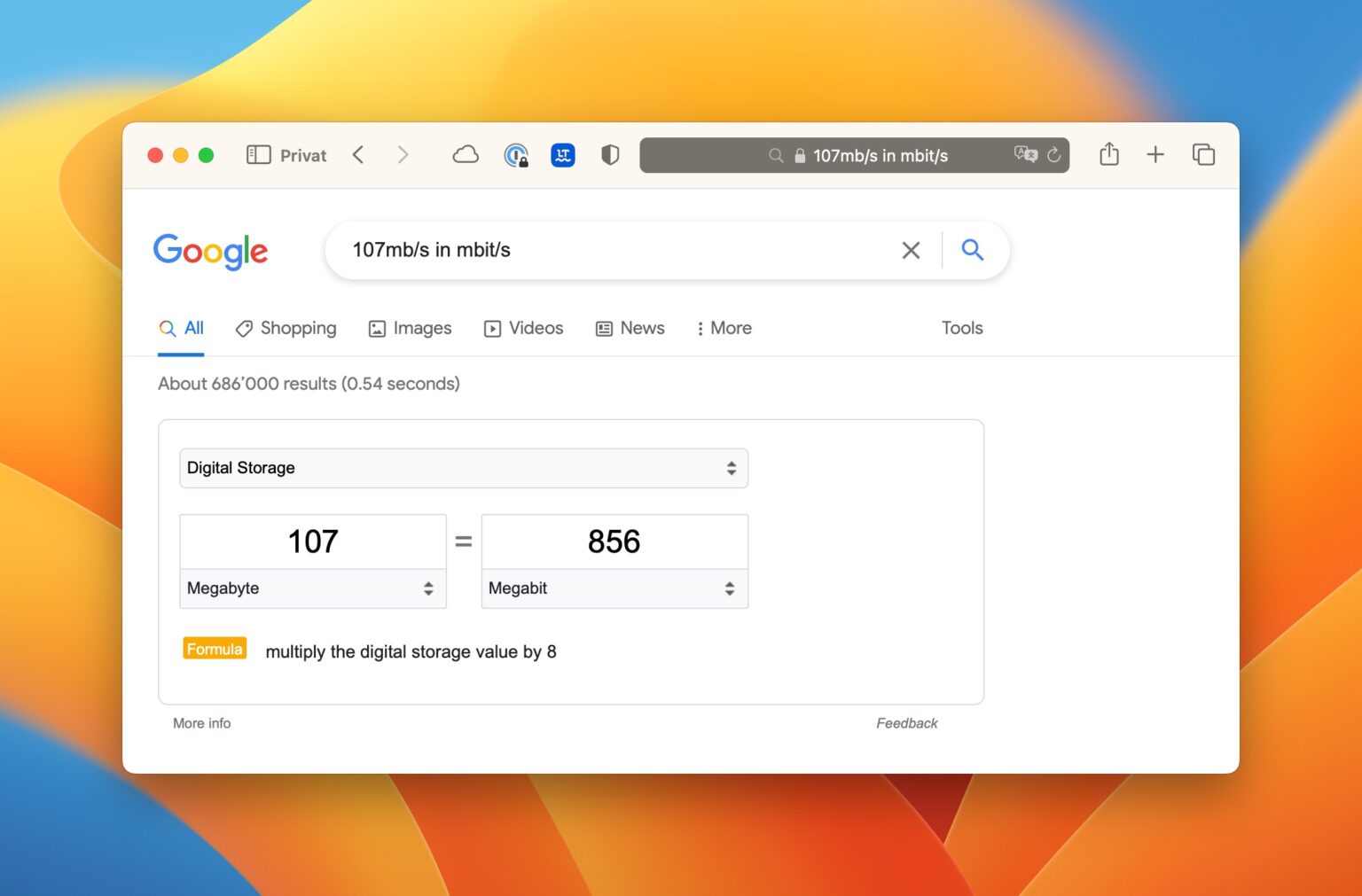Open the More search options menu
Image resolution: width=1362 pixels, height=896 pixels.
(724, 328)
